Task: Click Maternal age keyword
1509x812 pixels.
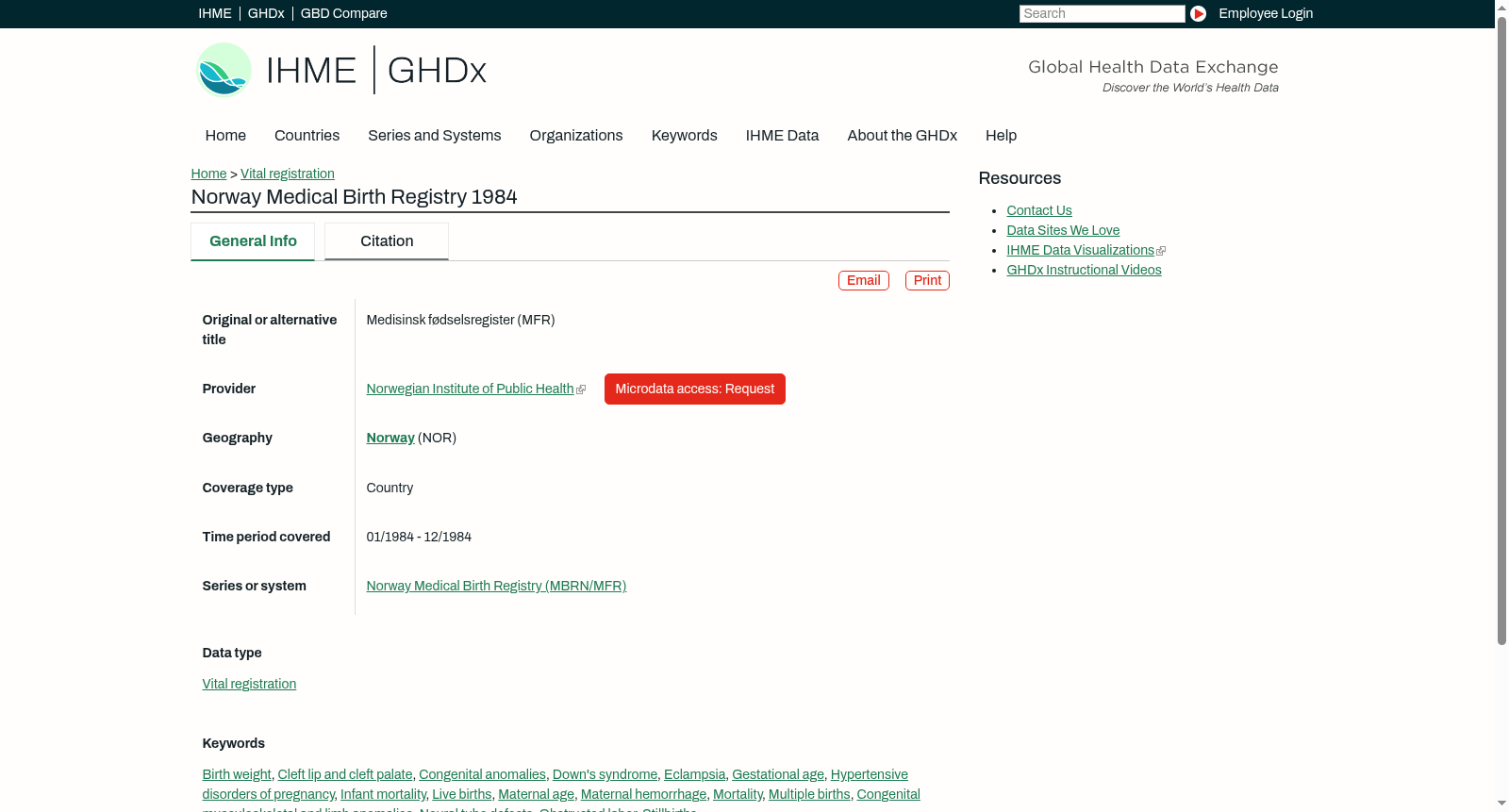Action: pyautogui.click(x=536, y=795)
